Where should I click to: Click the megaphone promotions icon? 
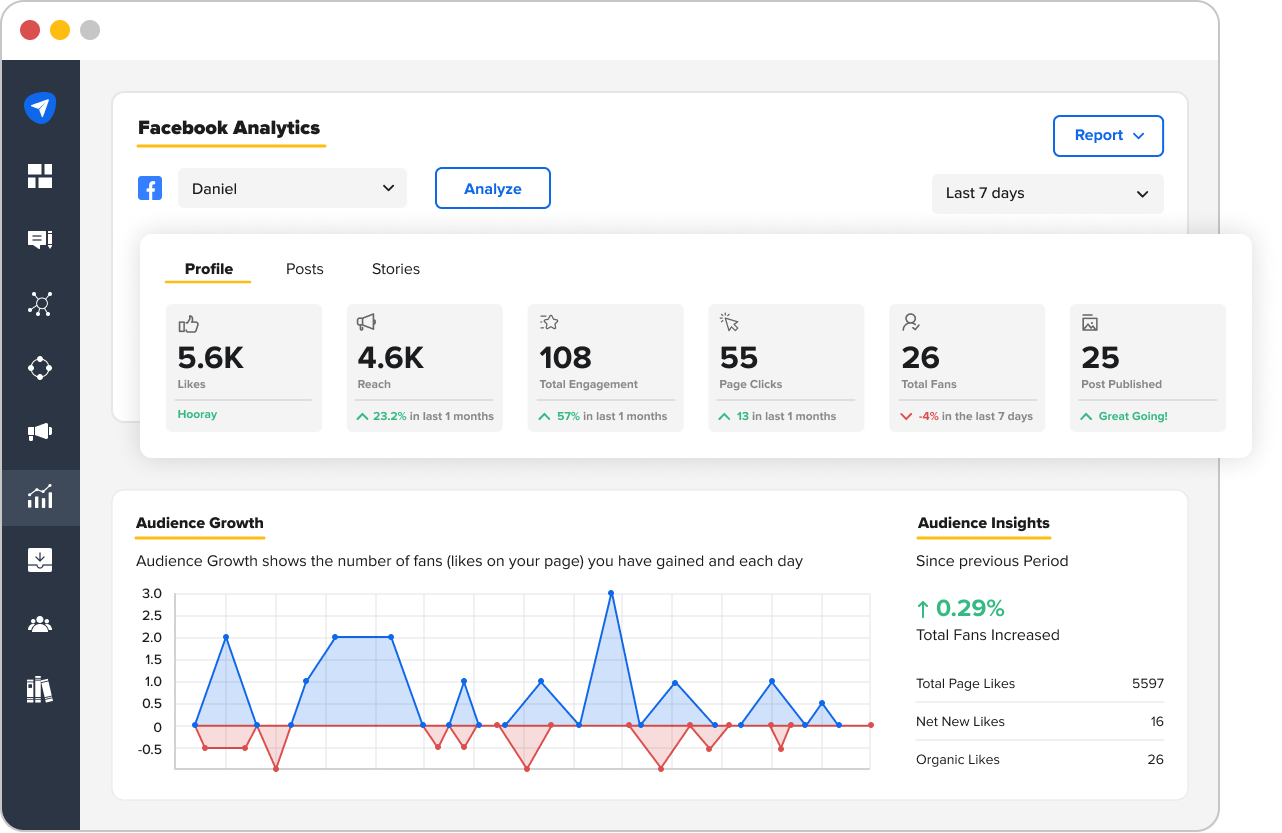(40, 432)
